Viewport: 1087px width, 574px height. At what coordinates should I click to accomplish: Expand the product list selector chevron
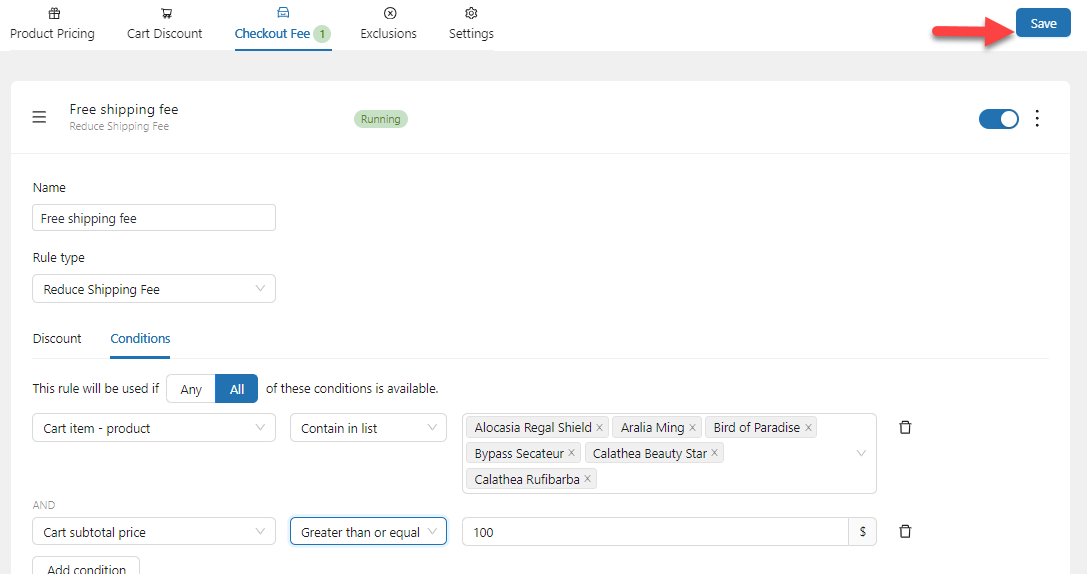click(x=861, y=453)
